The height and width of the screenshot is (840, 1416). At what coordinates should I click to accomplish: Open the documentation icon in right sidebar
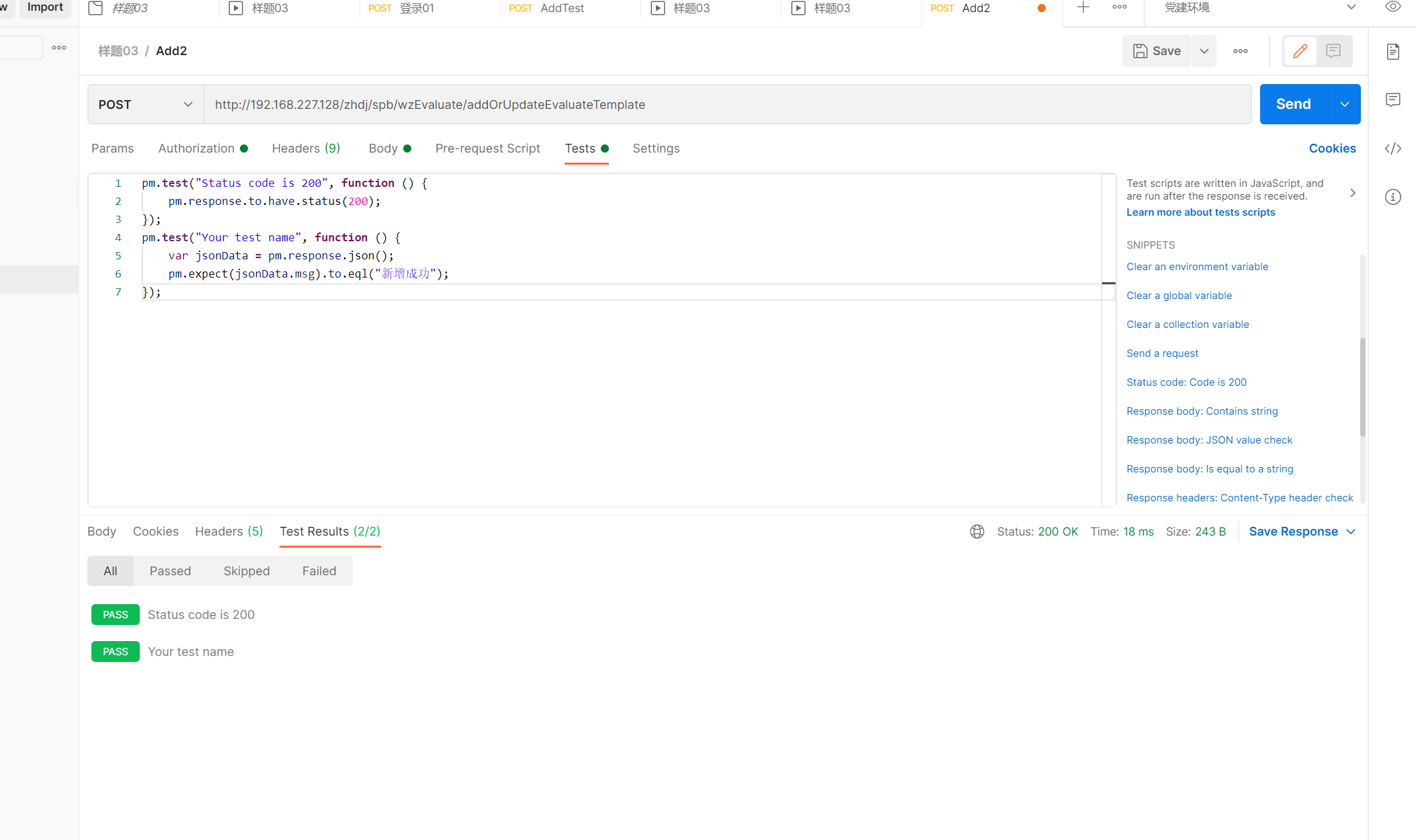(1393, 52)
